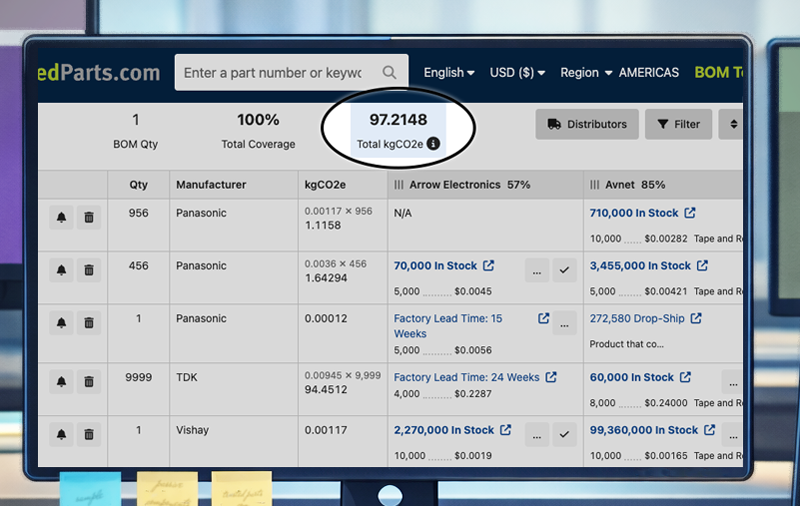Open the 3,455,000 In Stock link
Viewport: 800px width, 506px height.
click(640, 266)
